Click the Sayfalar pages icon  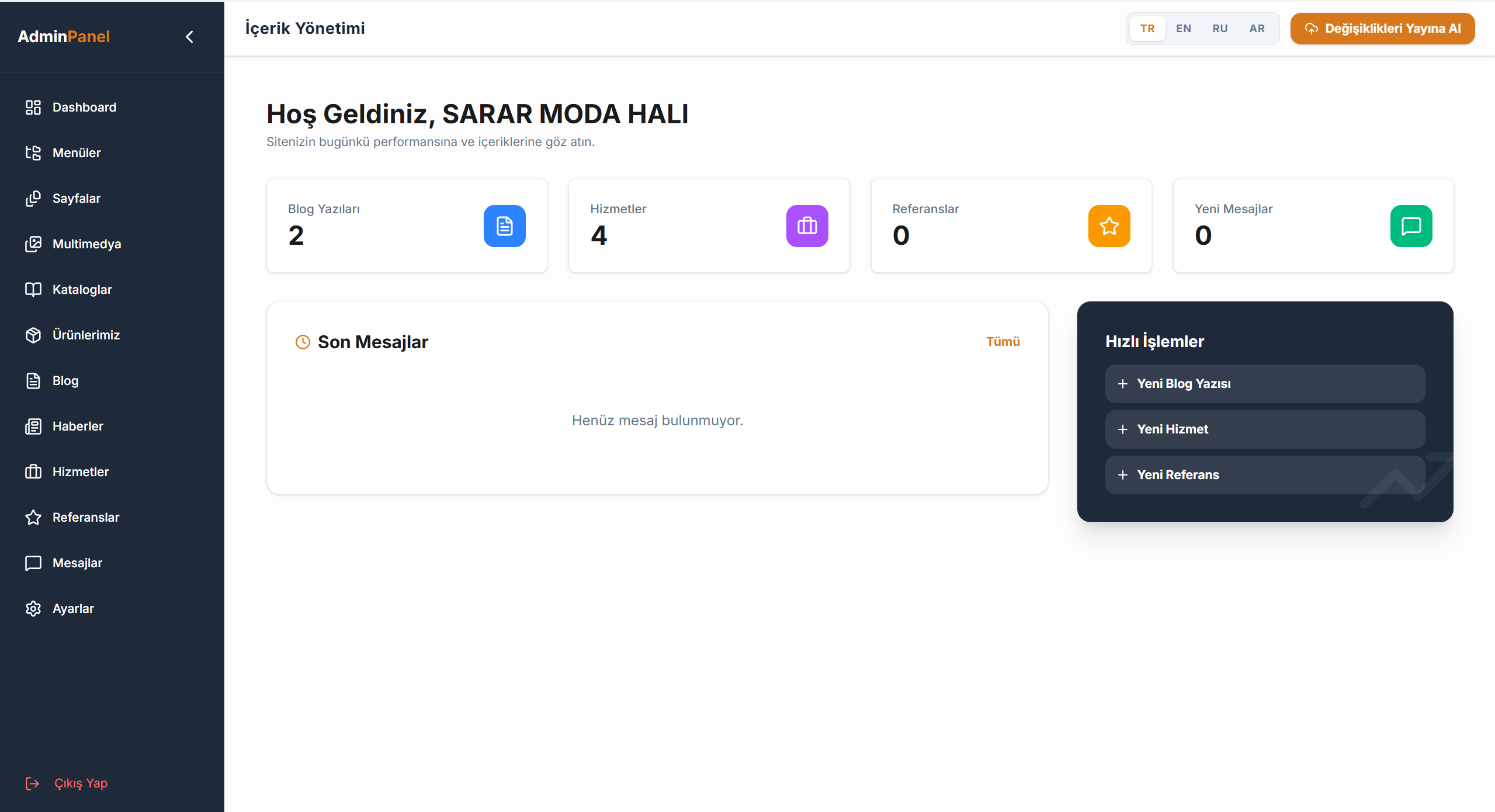coord(33,199)
